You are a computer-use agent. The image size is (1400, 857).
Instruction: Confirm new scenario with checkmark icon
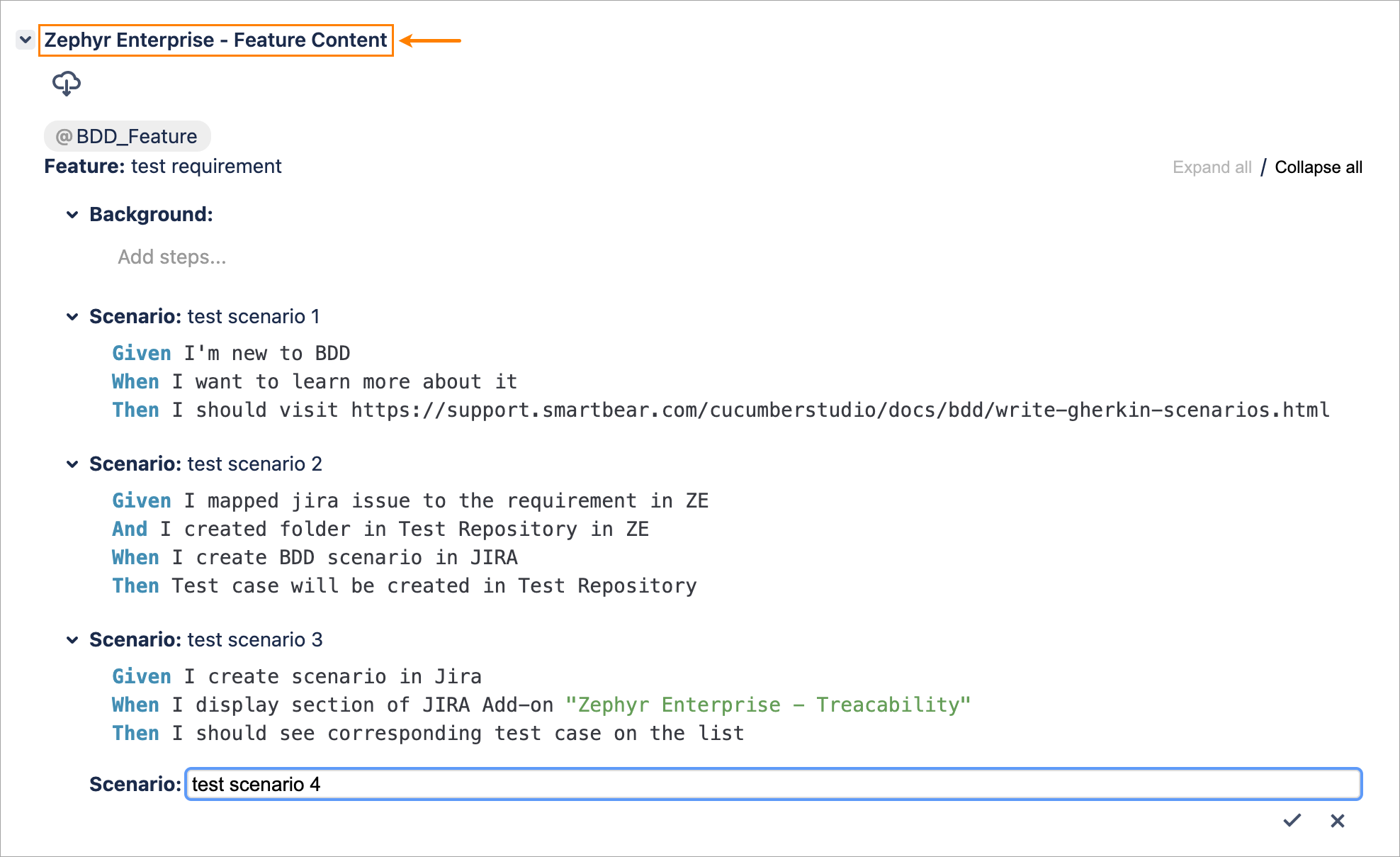tap(1292, 820)
